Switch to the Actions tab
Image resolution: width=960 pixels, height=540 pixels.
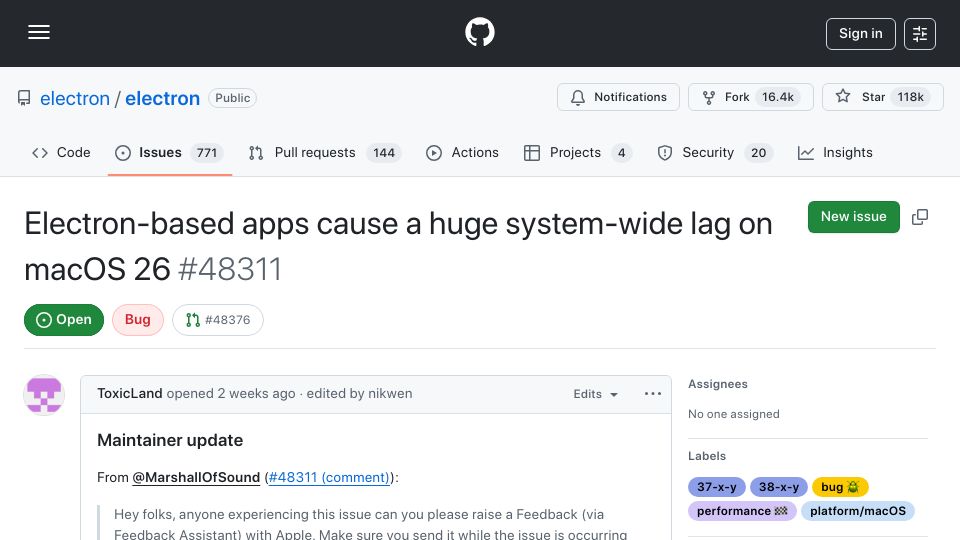(x=462, y=152)
